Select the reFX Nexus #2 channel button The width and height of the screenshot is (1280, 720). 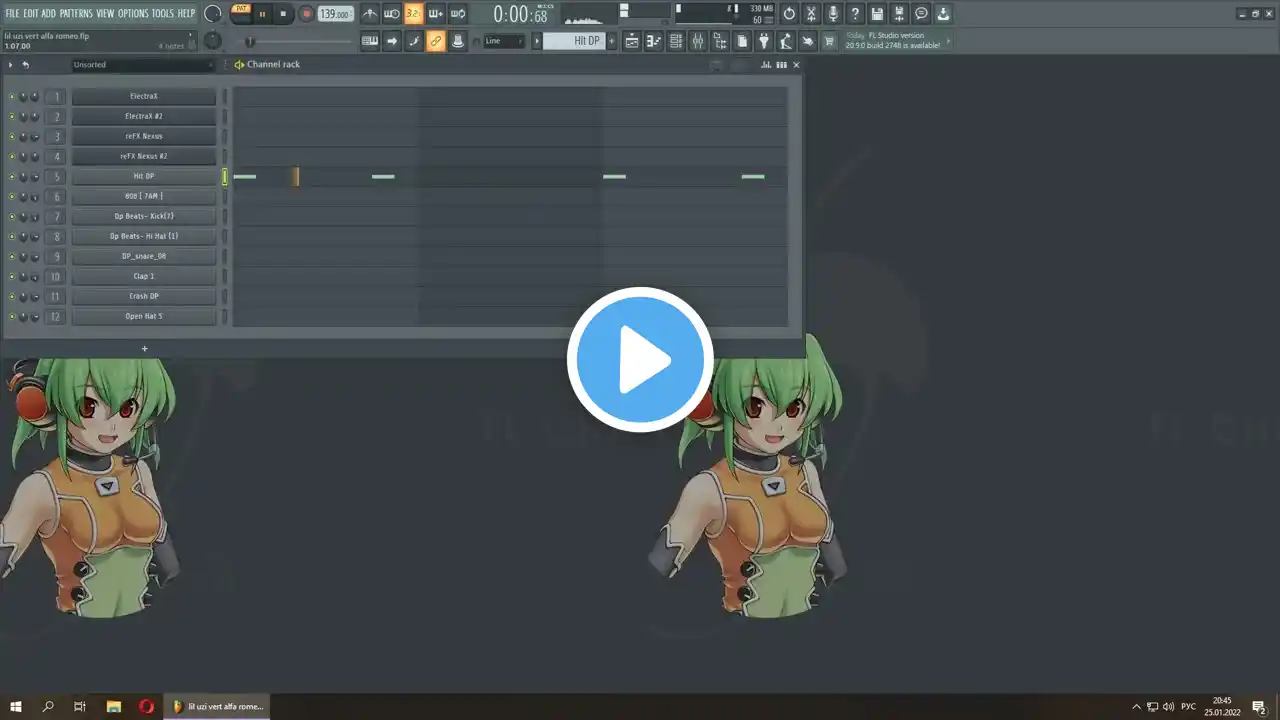pyautogui.click(x=144, y=157)
